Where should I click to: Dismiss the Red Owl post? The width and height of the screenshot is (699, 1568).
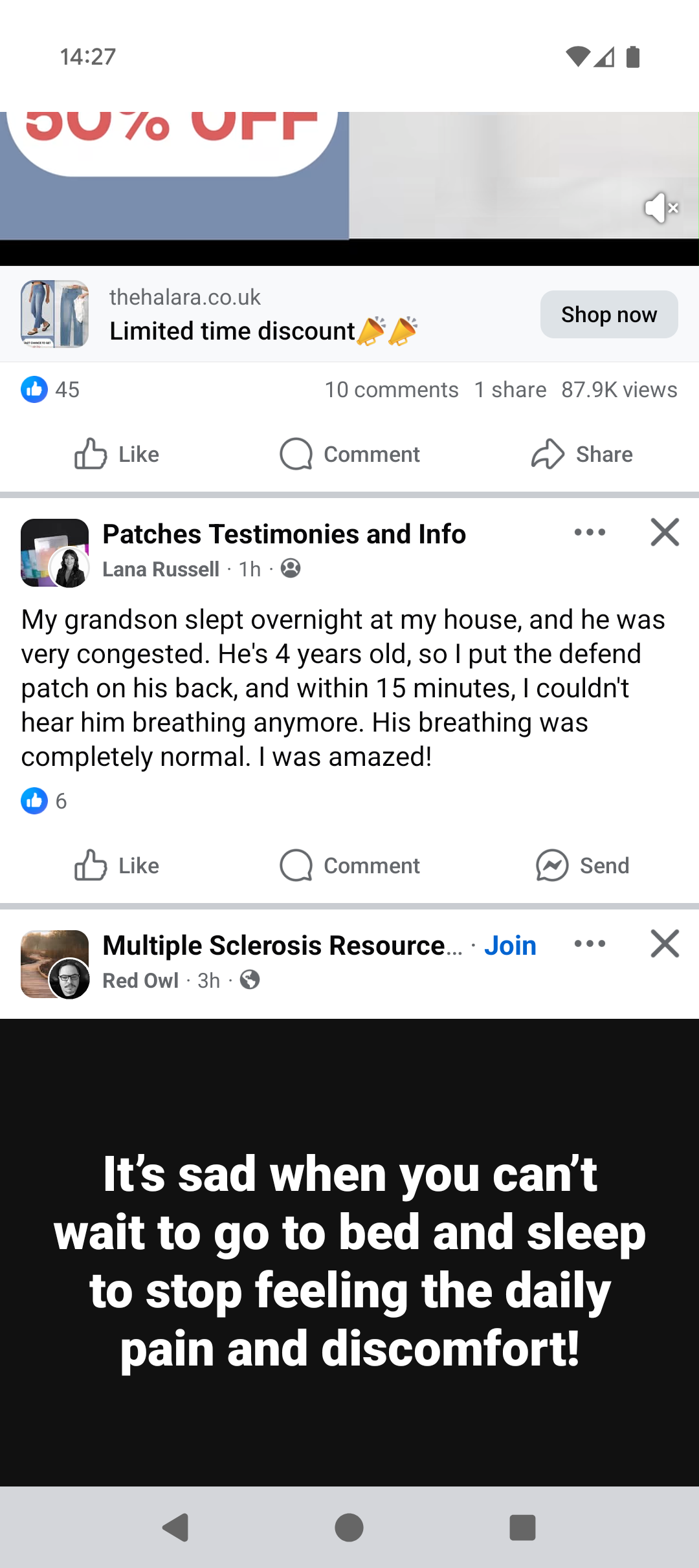coord(665,944)
